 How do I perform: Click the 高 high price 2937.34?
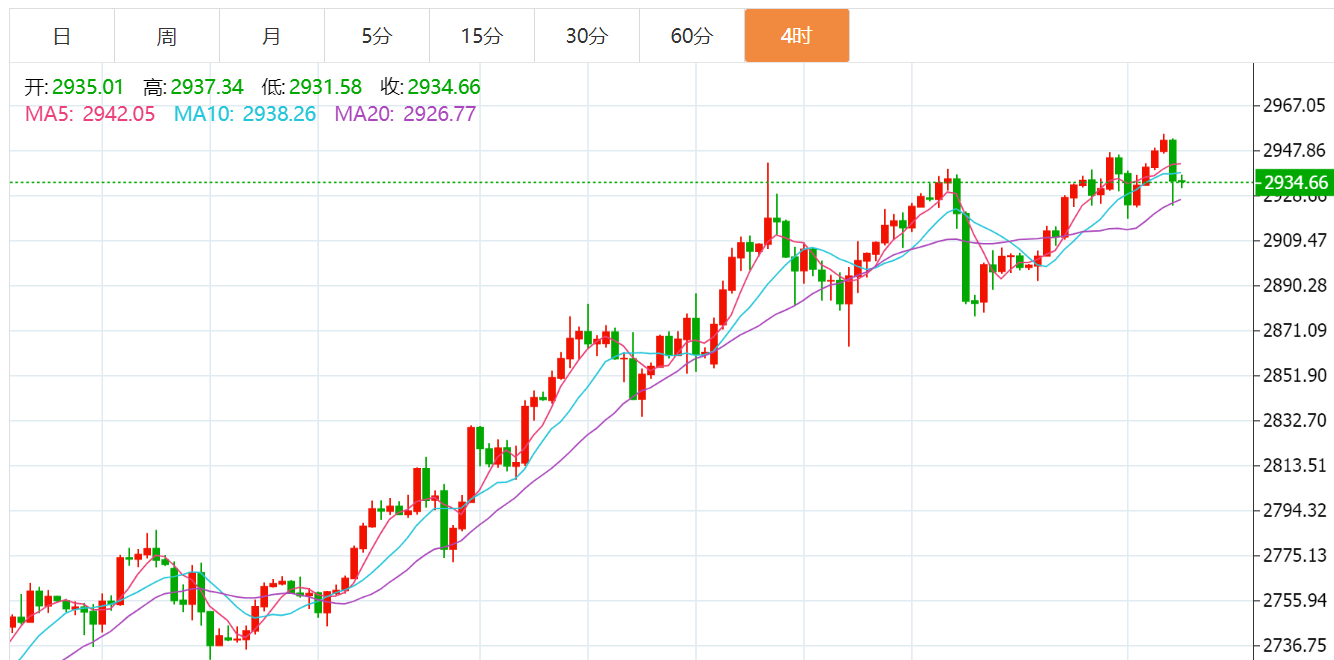tap(207, 87)
